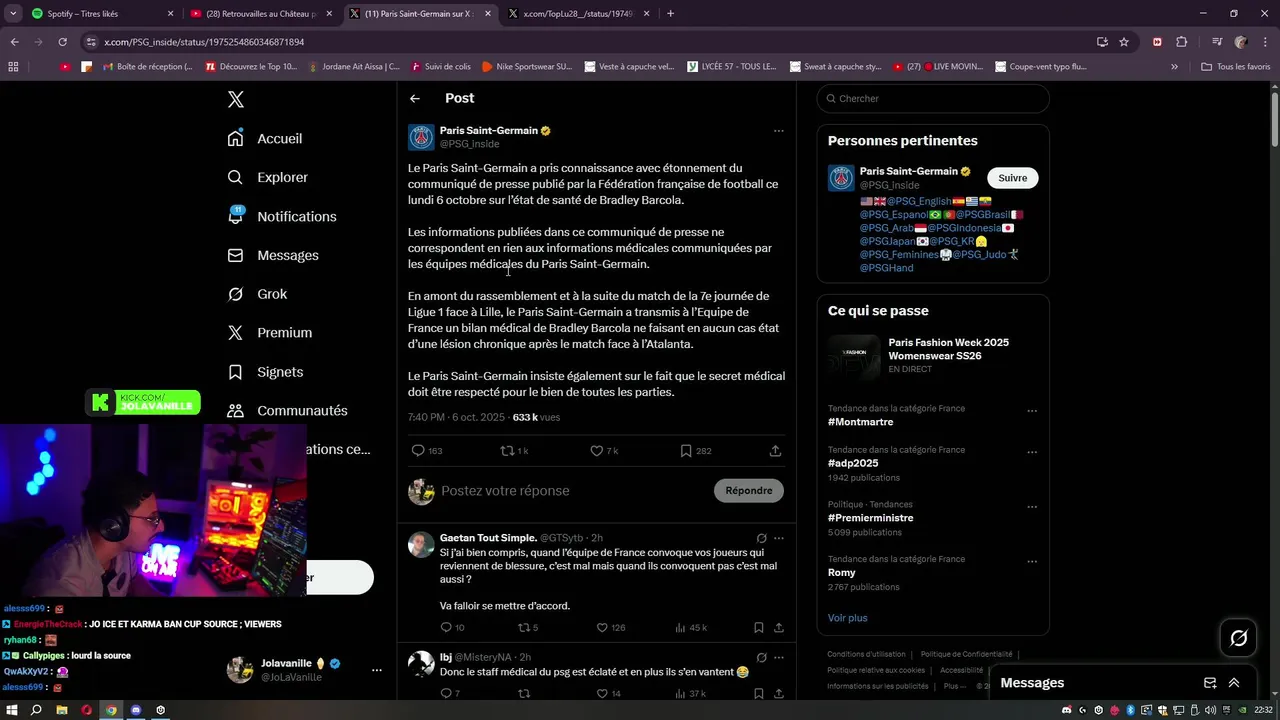The image size is (1280, 720).
Task: Open browser extensions puzzle icon
Action: click(x=1182, y=42)
